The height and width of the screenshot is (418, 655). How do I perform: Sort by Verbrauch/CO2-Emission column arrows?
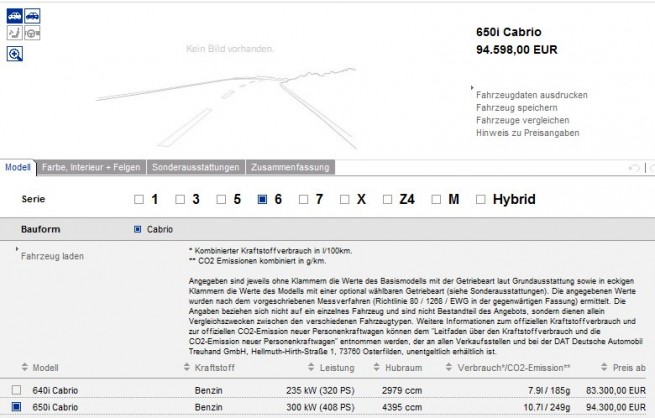tap(449, 367)
